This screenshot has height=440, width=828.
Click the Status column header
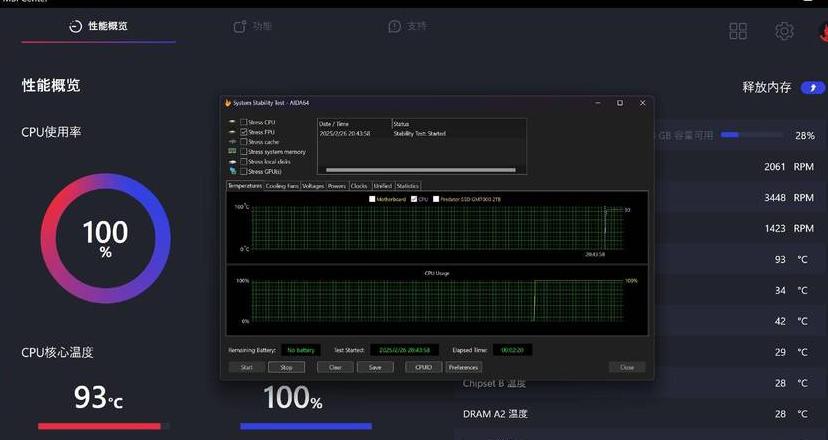point(458,124)
